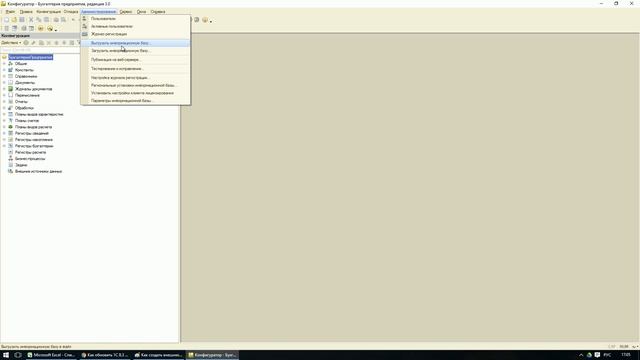The height and width of the screenshot is (360, 640).
Task: Expand the Отчеты tree node
Action: click(4, 102)
